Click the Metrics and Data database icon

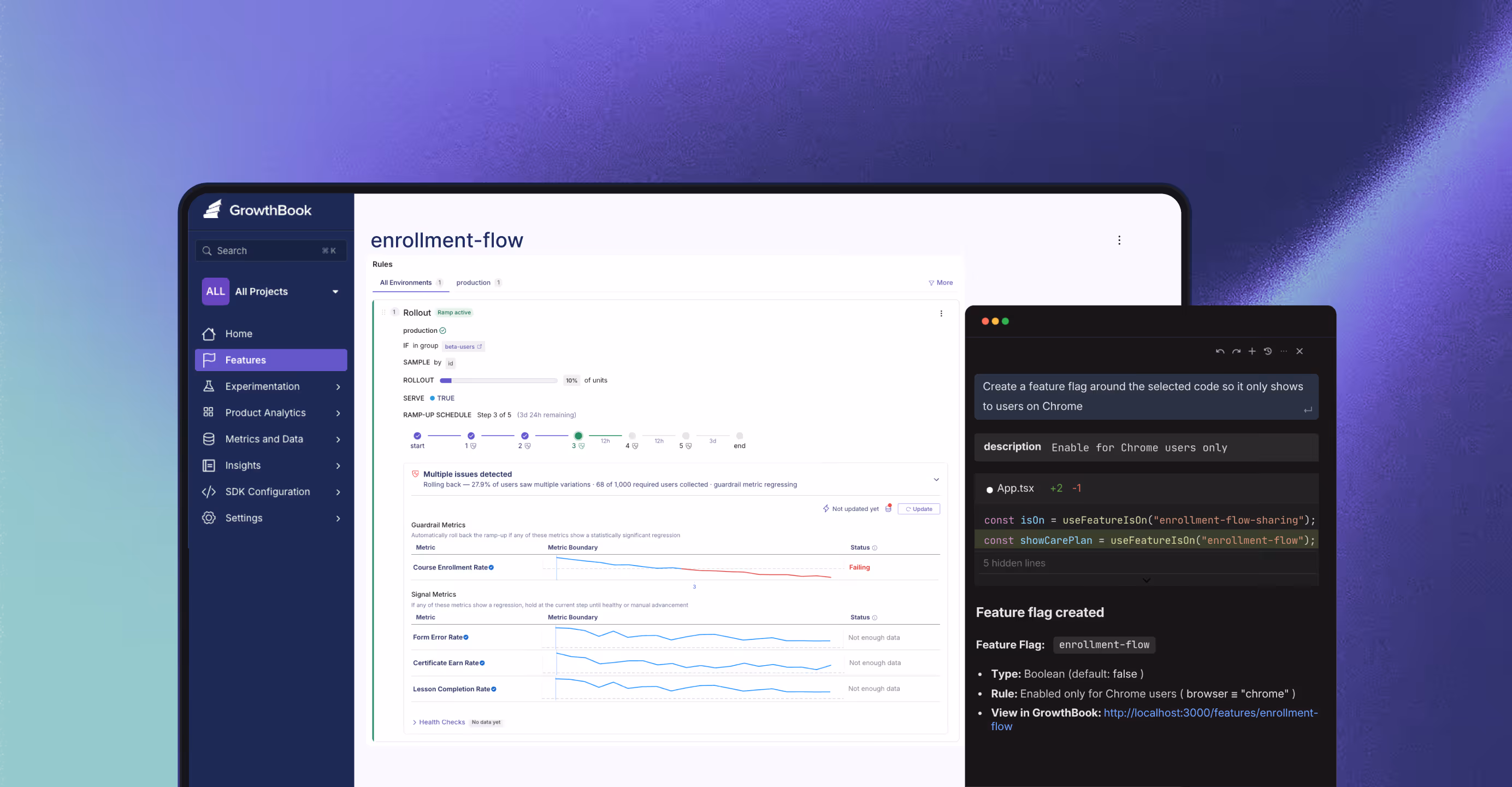coord(208,439)
